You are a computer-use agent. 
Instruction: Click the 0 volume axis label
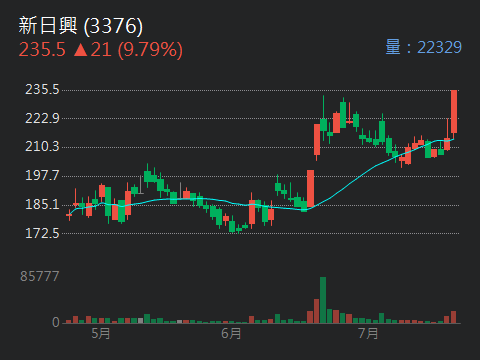click(x=56, y=322)
